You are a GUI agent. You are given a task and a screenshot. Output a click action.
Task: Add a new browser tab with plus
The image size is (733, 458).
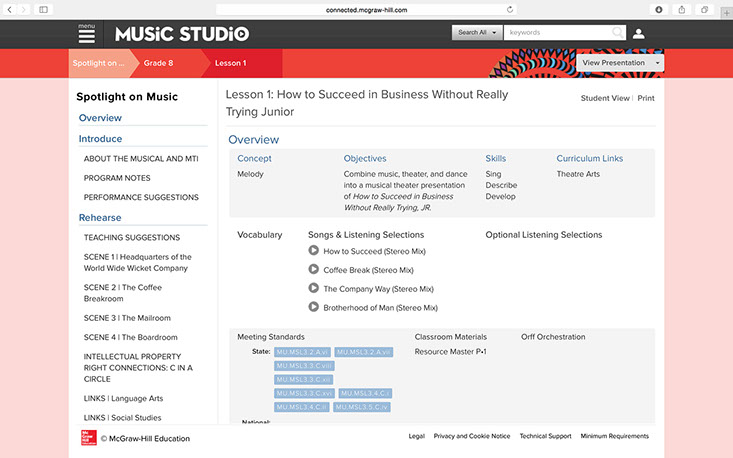tap(726, 14)
